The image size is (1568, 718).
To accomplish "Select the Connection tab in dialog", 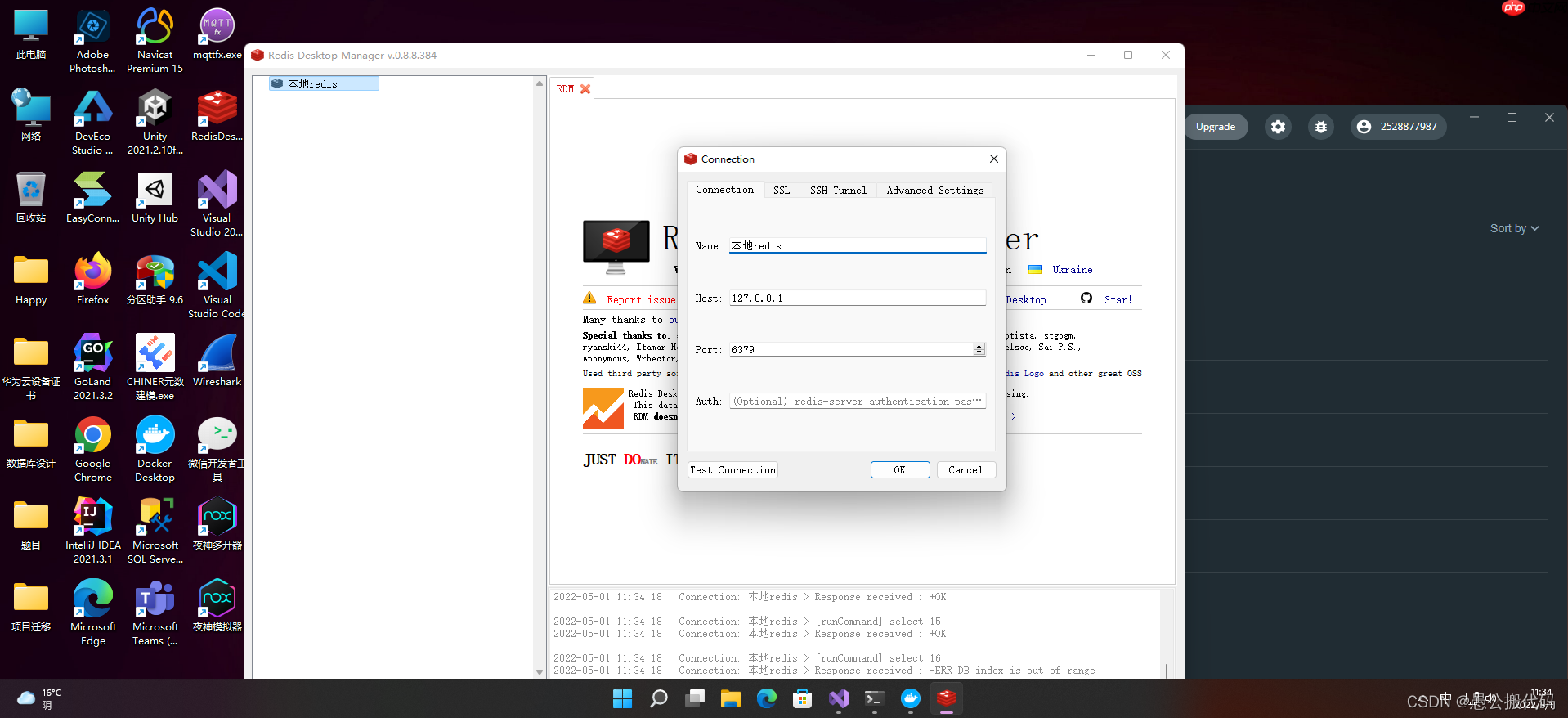I will (x=724, y=190).
